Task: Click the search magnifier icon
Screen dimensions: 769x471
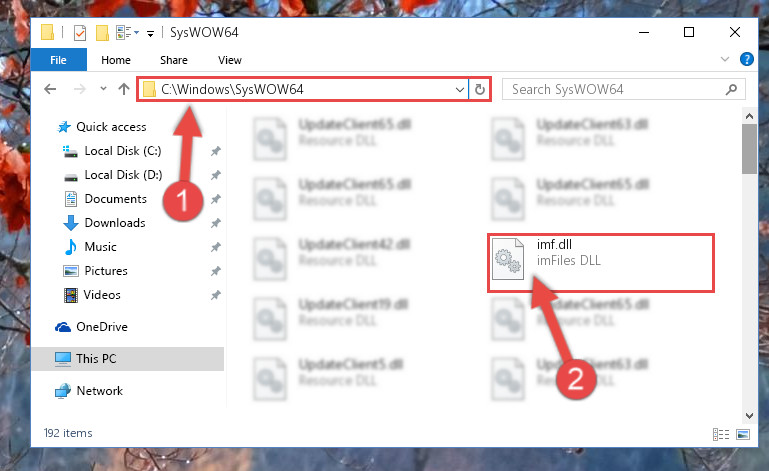Action: click(x=731, y=89)
